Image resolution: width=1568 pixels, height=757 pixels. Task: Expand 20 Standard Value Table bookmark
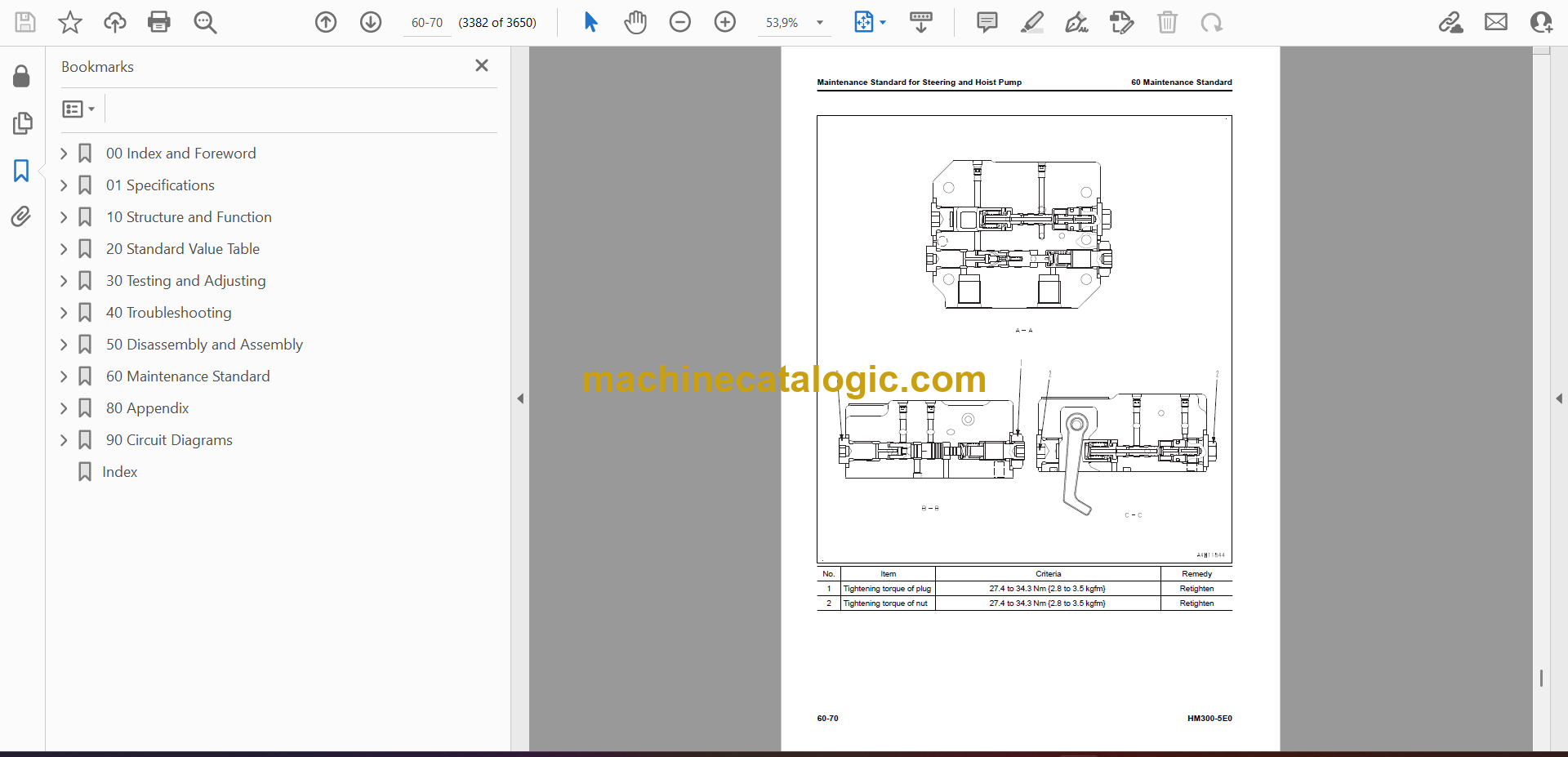tap(64, 249)
